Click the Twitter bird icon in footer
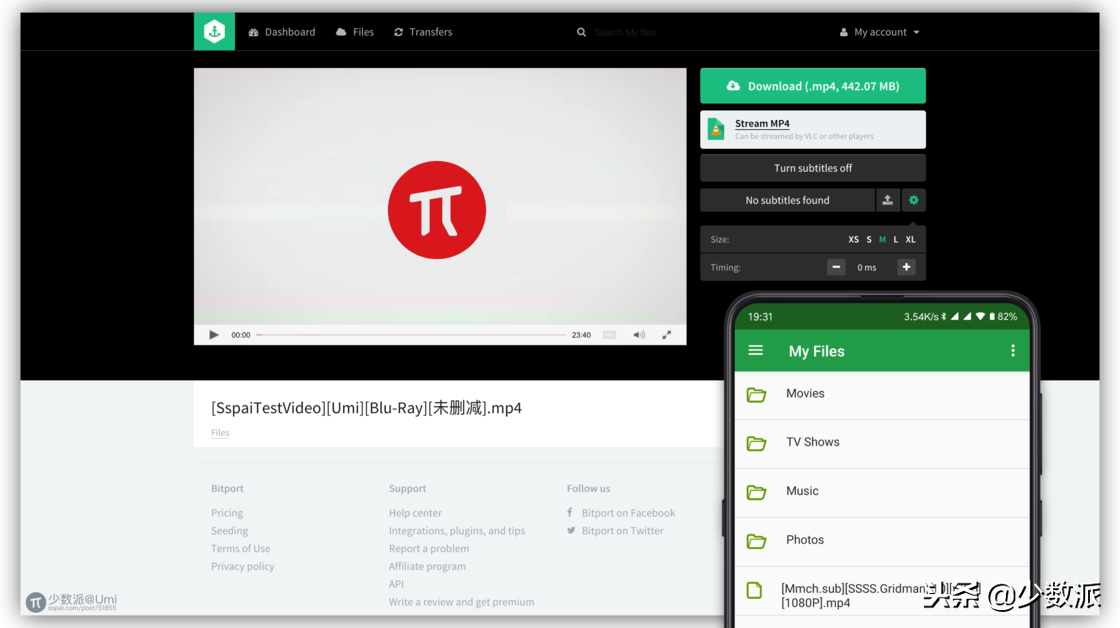 coord(571,530)
